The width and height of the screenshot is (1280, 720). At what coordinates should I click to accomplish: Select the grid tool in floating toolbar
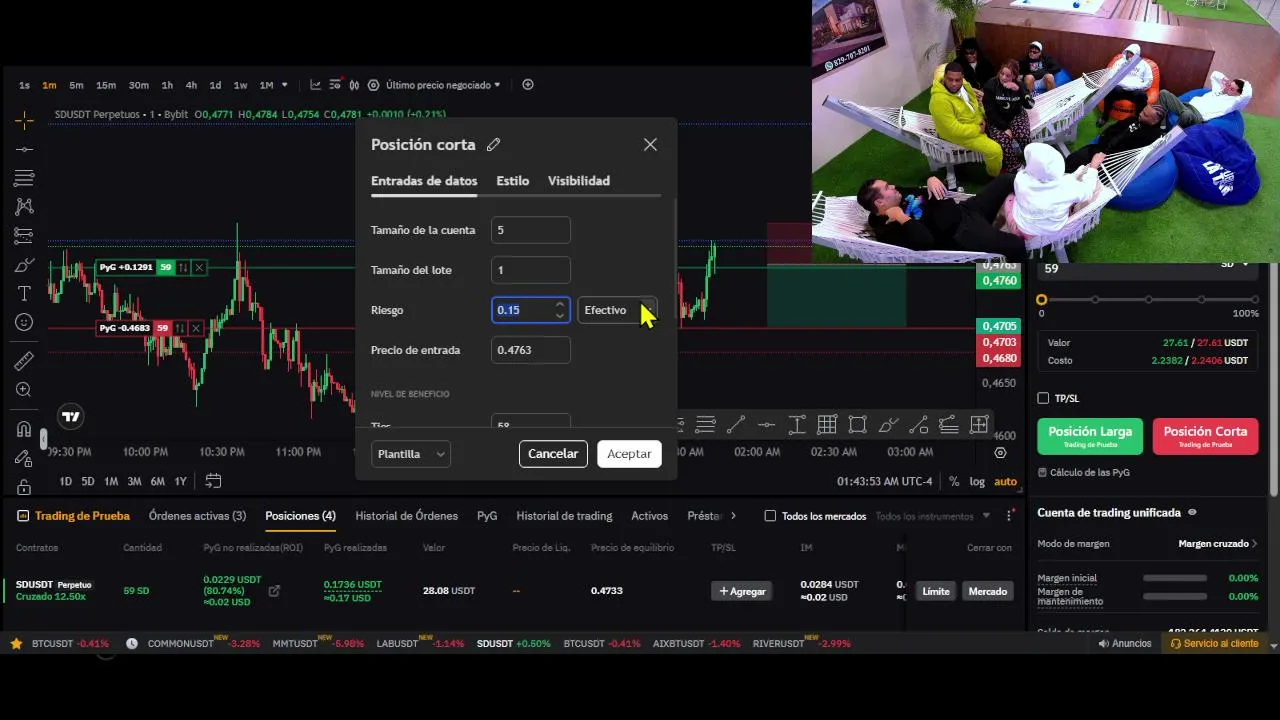coord(827,425)
